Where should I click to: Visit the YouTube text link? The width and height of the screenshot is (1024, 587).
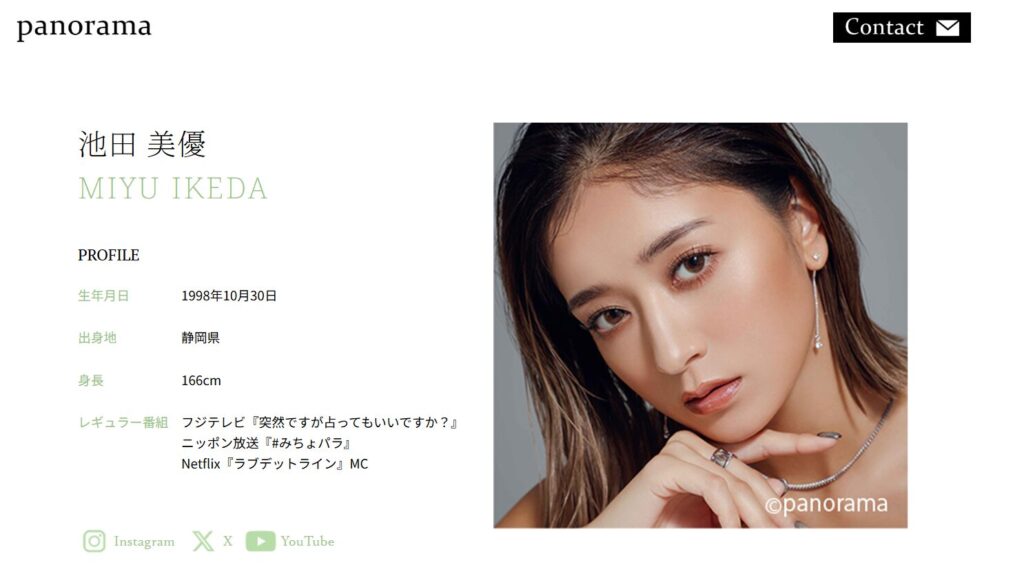tap(308, 541)
